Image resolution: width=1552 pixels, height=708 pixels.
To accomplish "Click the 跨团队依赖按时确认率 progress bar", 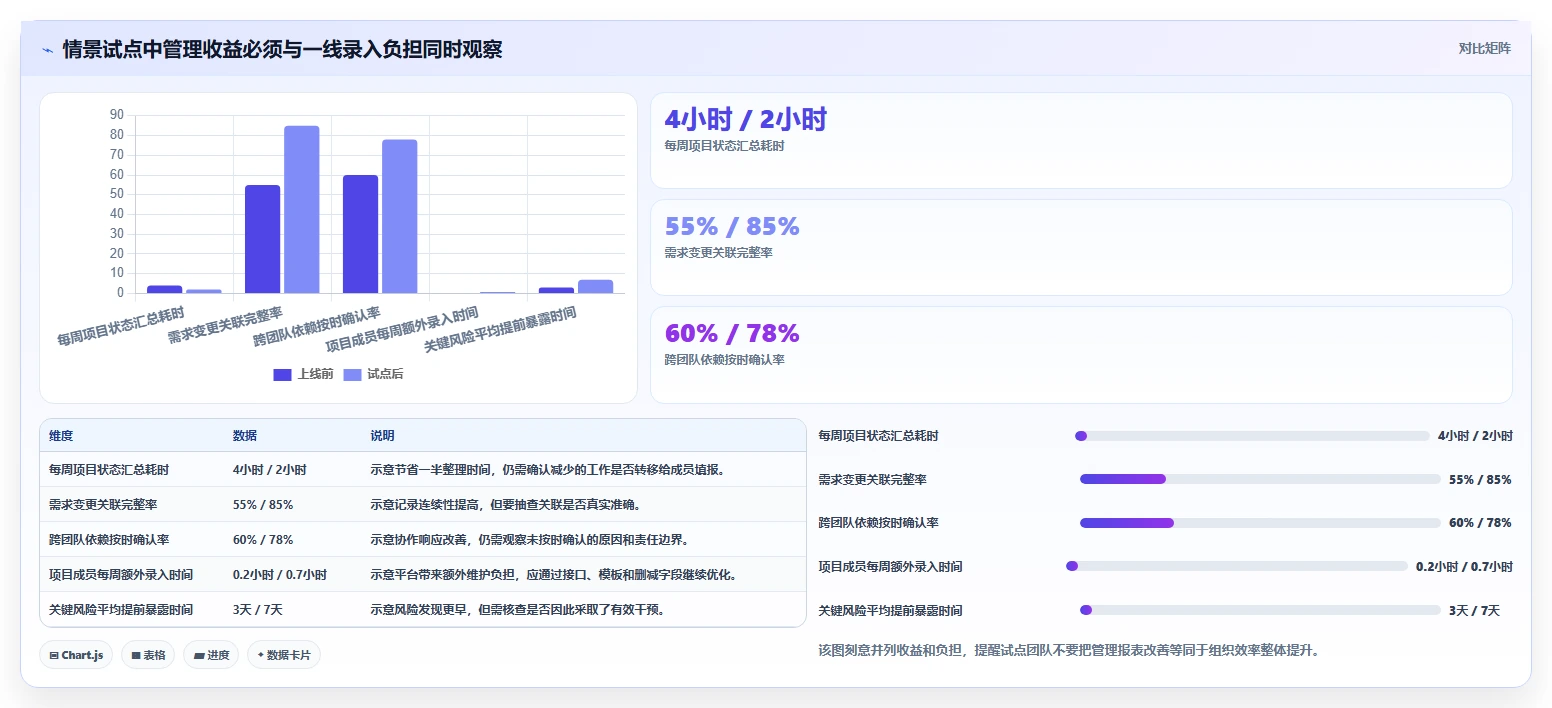I will pyautogui.click(x=1260, y=523).
